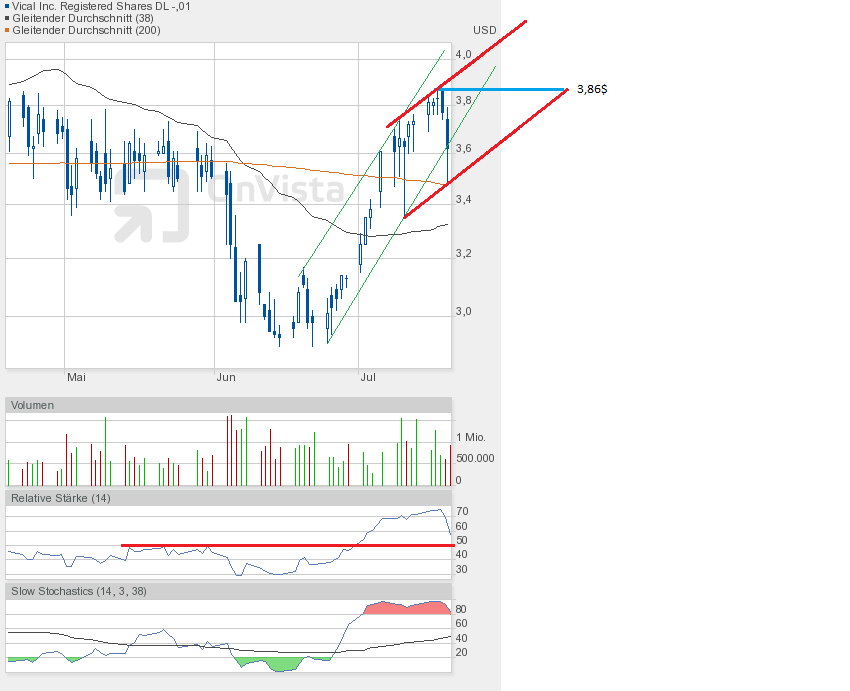
Task: Select the Gleitender Durchschnitt (38) legend label
Action: [x=85, y=18]
